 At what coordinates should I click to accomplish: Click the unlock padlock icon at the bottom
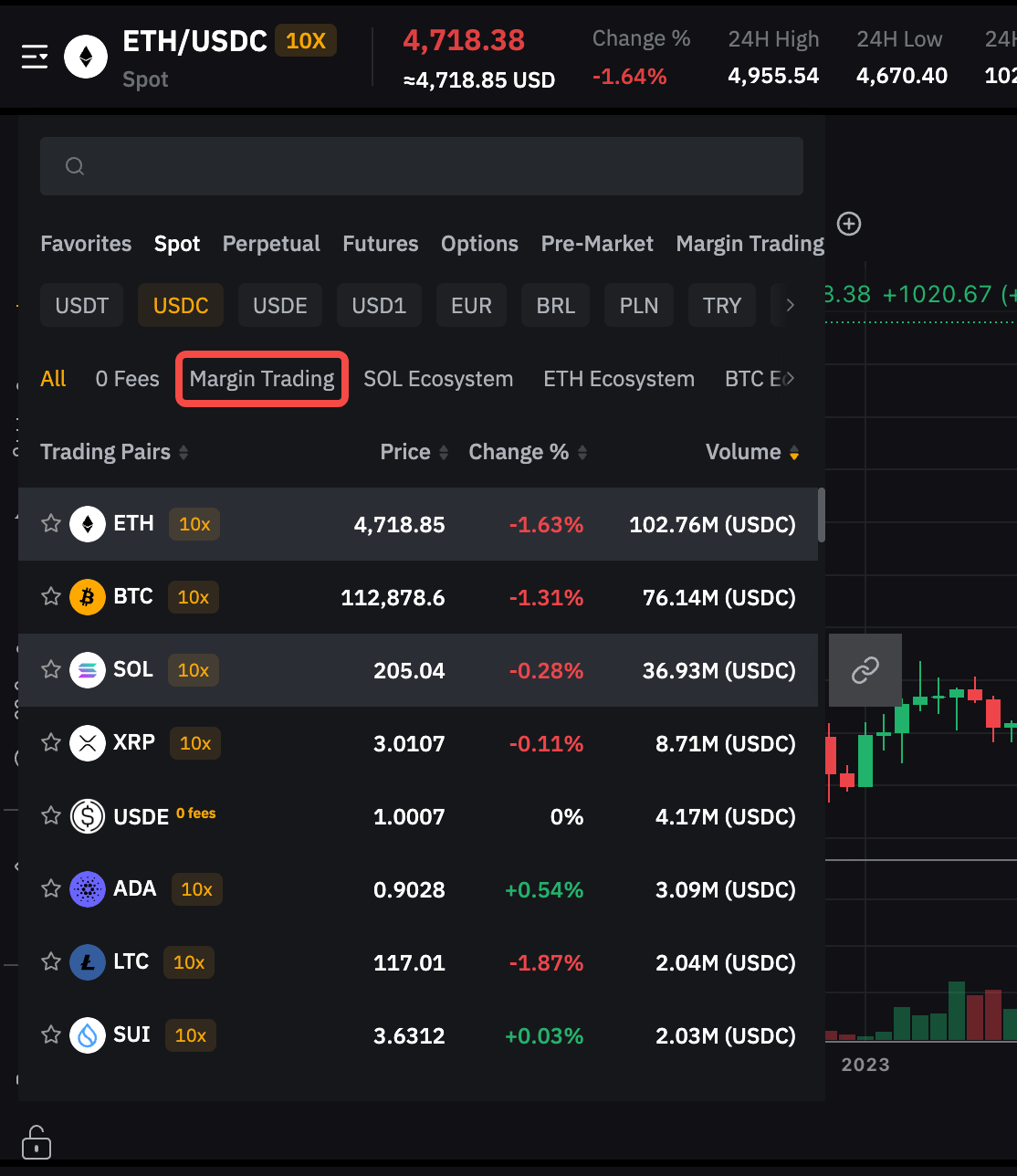pyautogui.click(x=37, y=1141)
